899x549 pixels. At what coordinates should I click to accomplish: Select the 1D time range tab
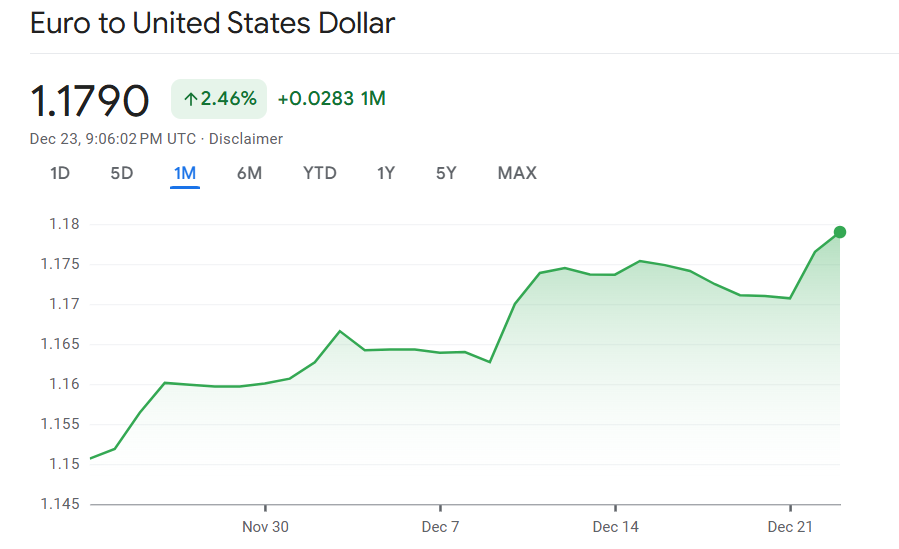(60, 173)
